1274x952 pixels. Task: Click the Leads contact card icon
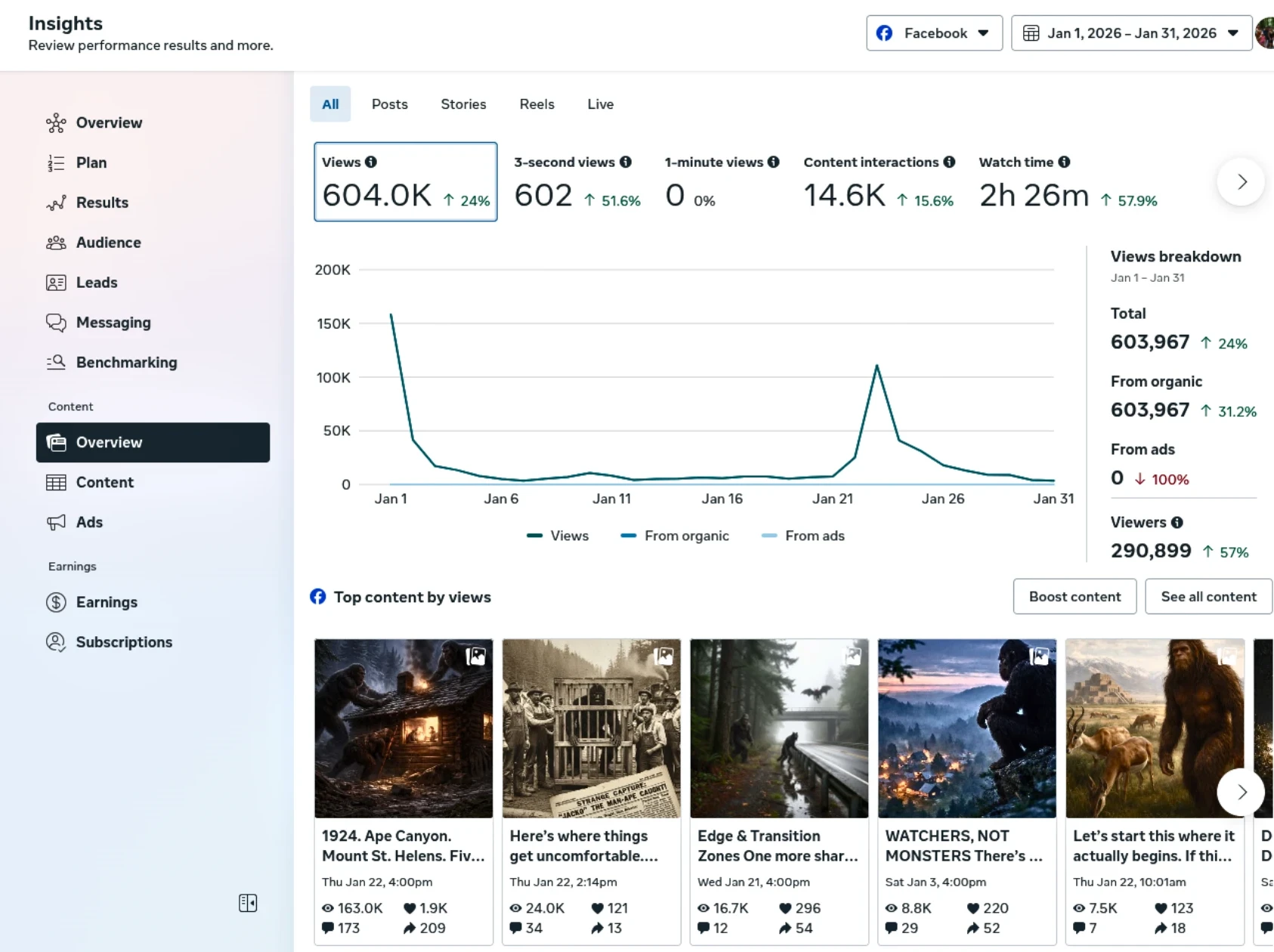pyautogui.click(x=56, y=283)
